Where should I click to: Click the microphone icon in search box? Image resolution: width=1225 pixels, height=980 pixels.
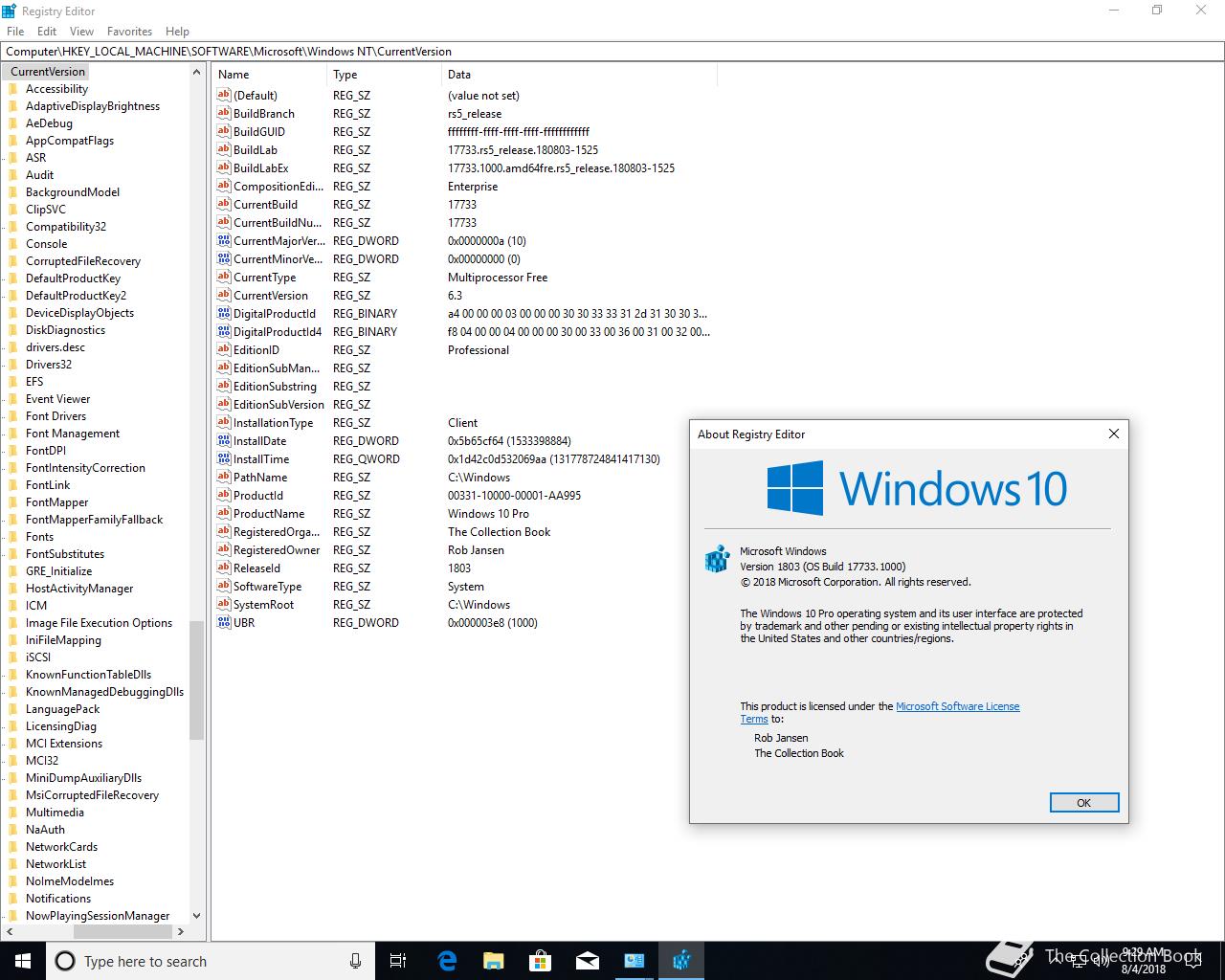coord(355,961)
